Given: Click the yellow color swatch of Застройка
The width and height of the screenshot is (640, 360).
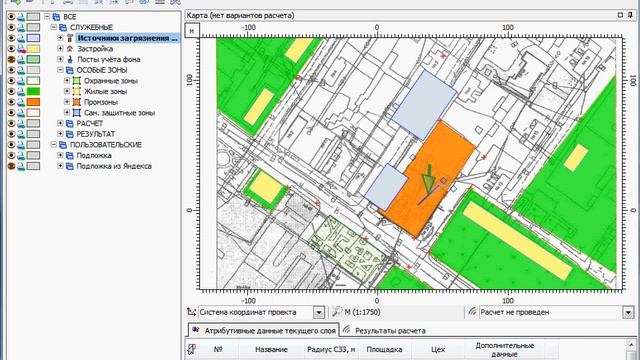Looking at the screenshot, I should 33,49.
